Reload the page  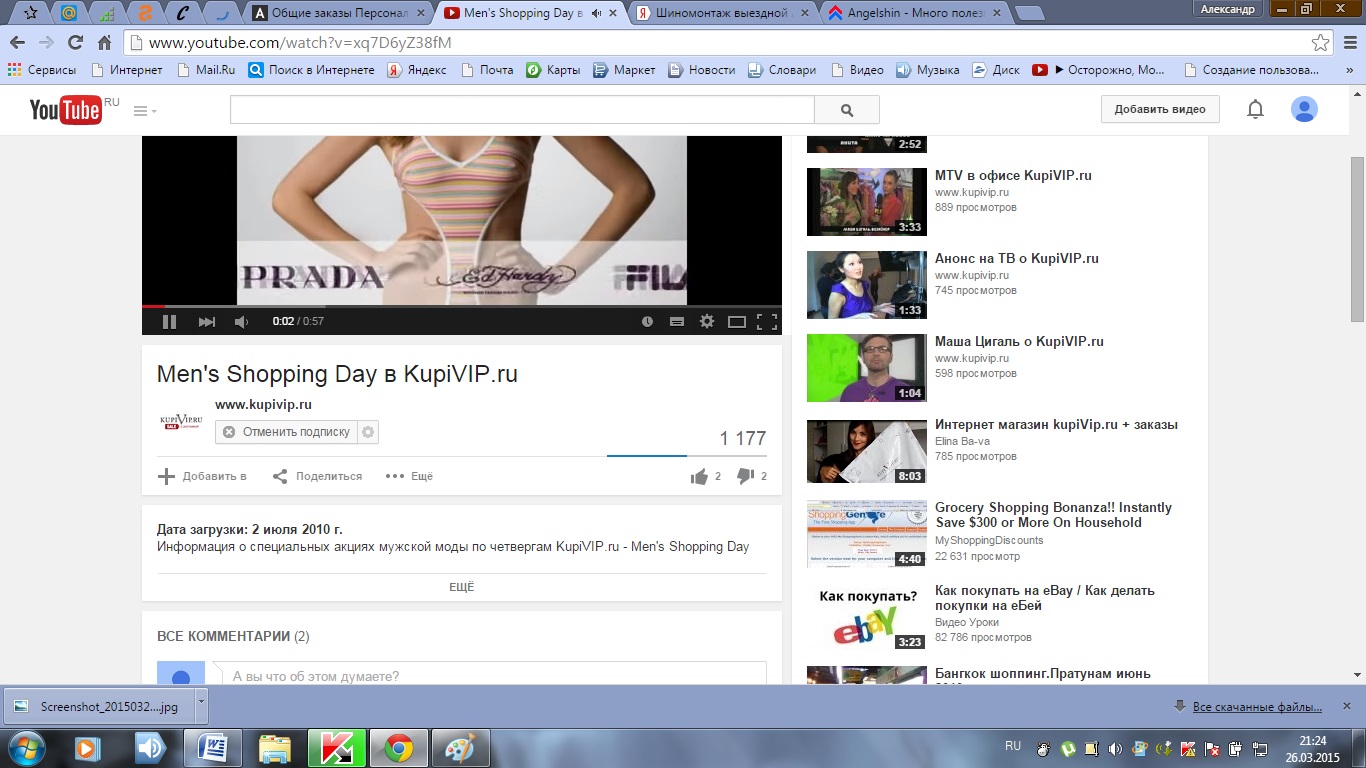point(75,42)
